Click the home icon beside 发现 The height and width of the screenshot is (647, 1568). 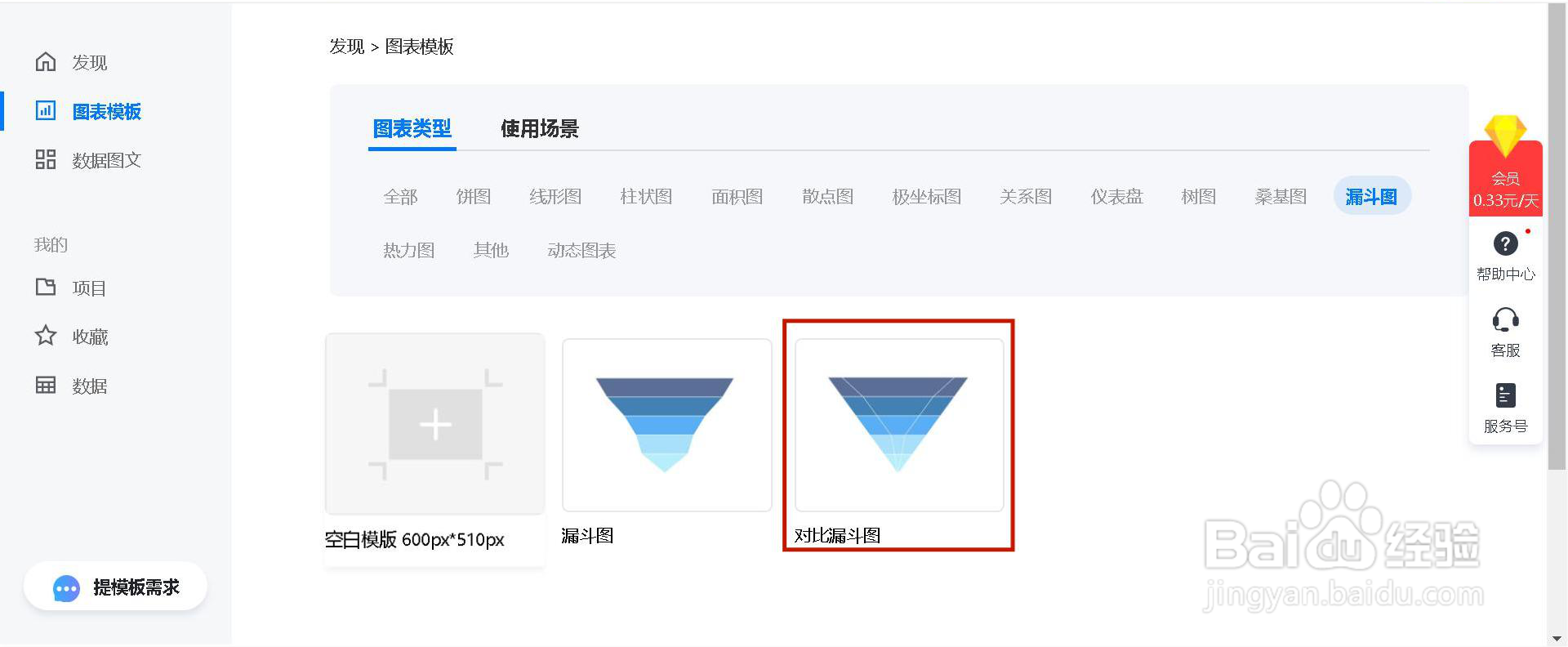tap(46, 62)
